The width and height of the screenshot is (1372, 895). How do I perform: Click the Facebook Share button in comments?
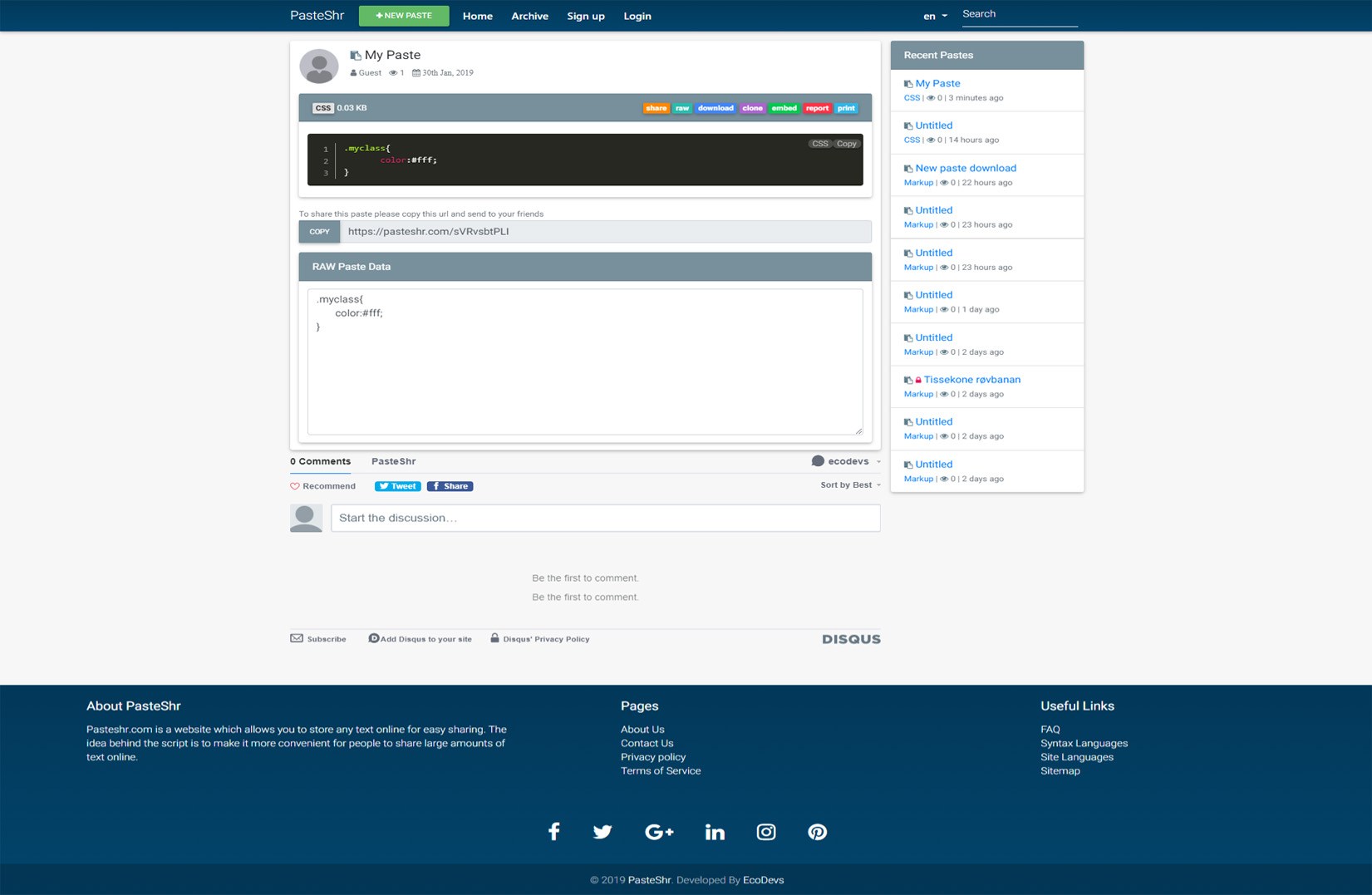(x=450, y=486)
